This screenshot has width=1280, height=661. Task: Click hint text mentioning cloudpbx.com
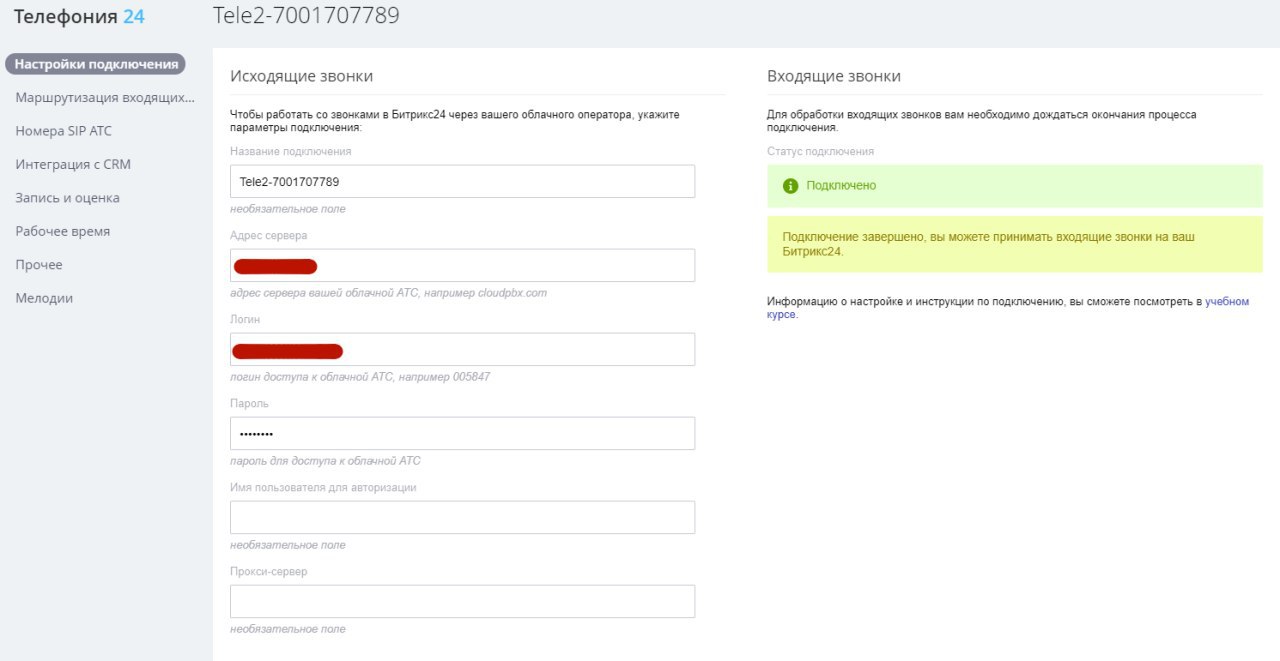coord(388,293)
